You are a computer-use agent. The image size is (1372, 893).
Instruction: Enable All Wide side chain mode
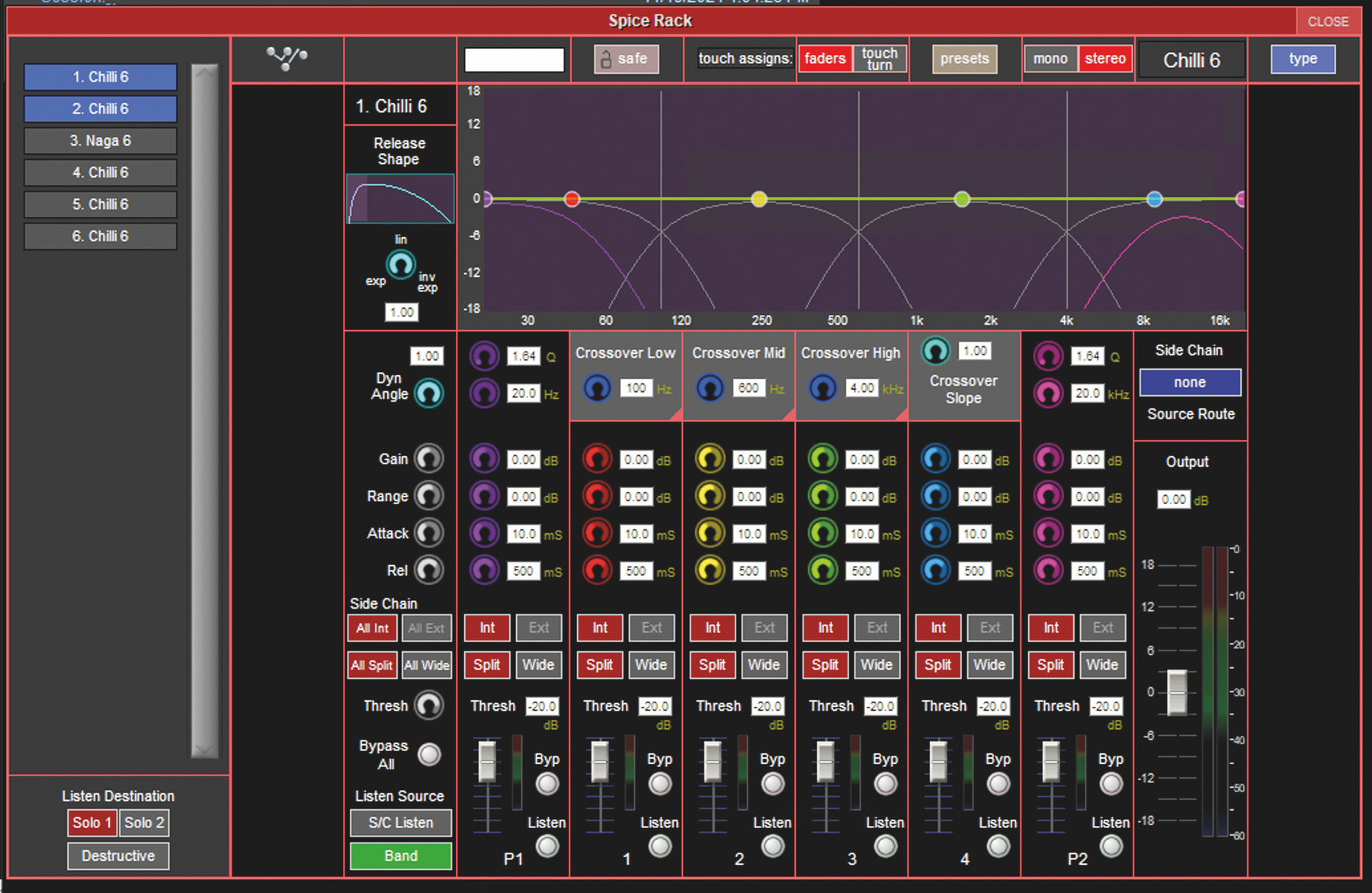pyautogui.click(x=427, y=665)
